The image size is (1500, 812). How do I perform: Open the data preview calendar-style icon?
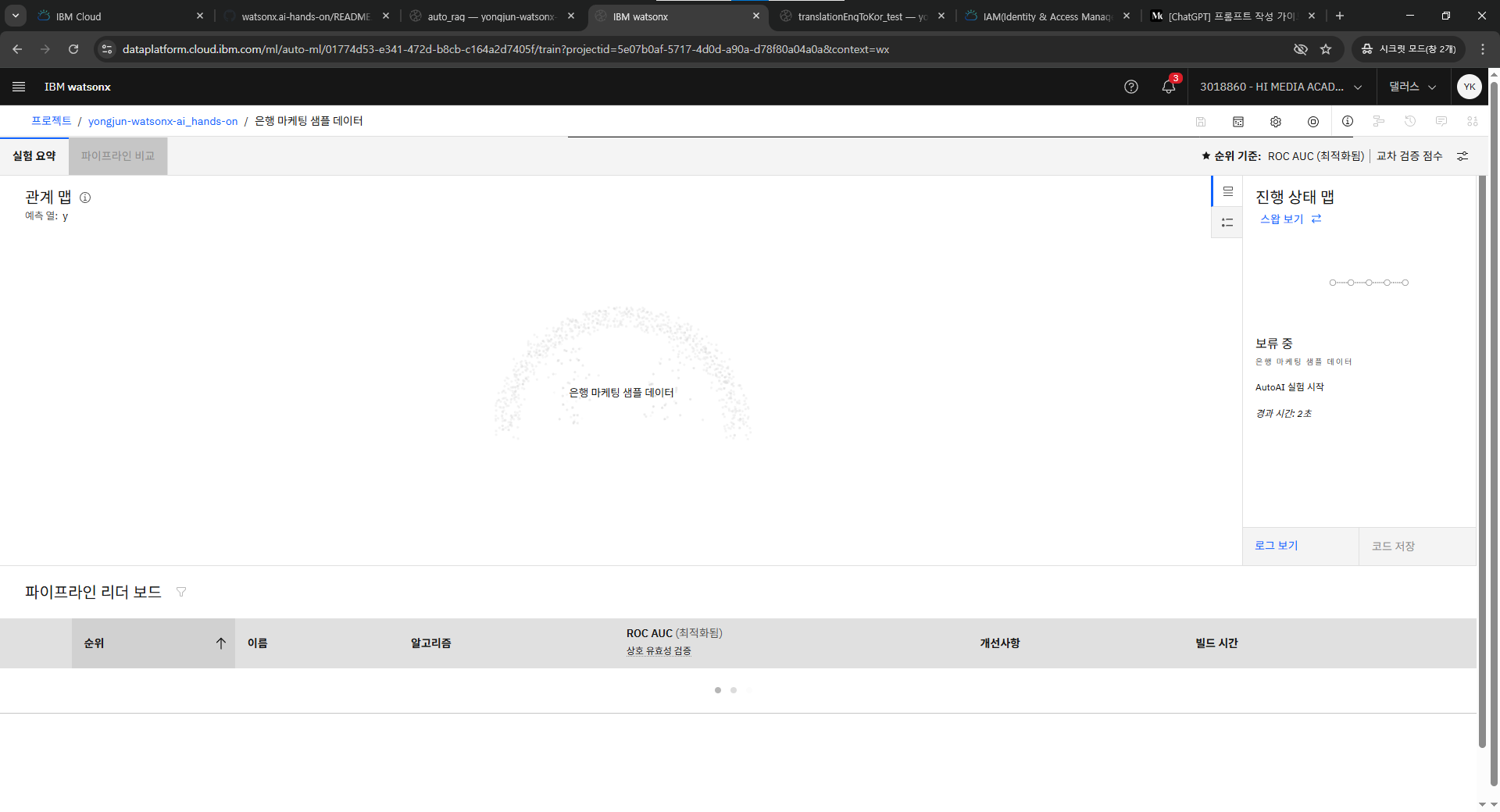click(x=1238, y=122)
